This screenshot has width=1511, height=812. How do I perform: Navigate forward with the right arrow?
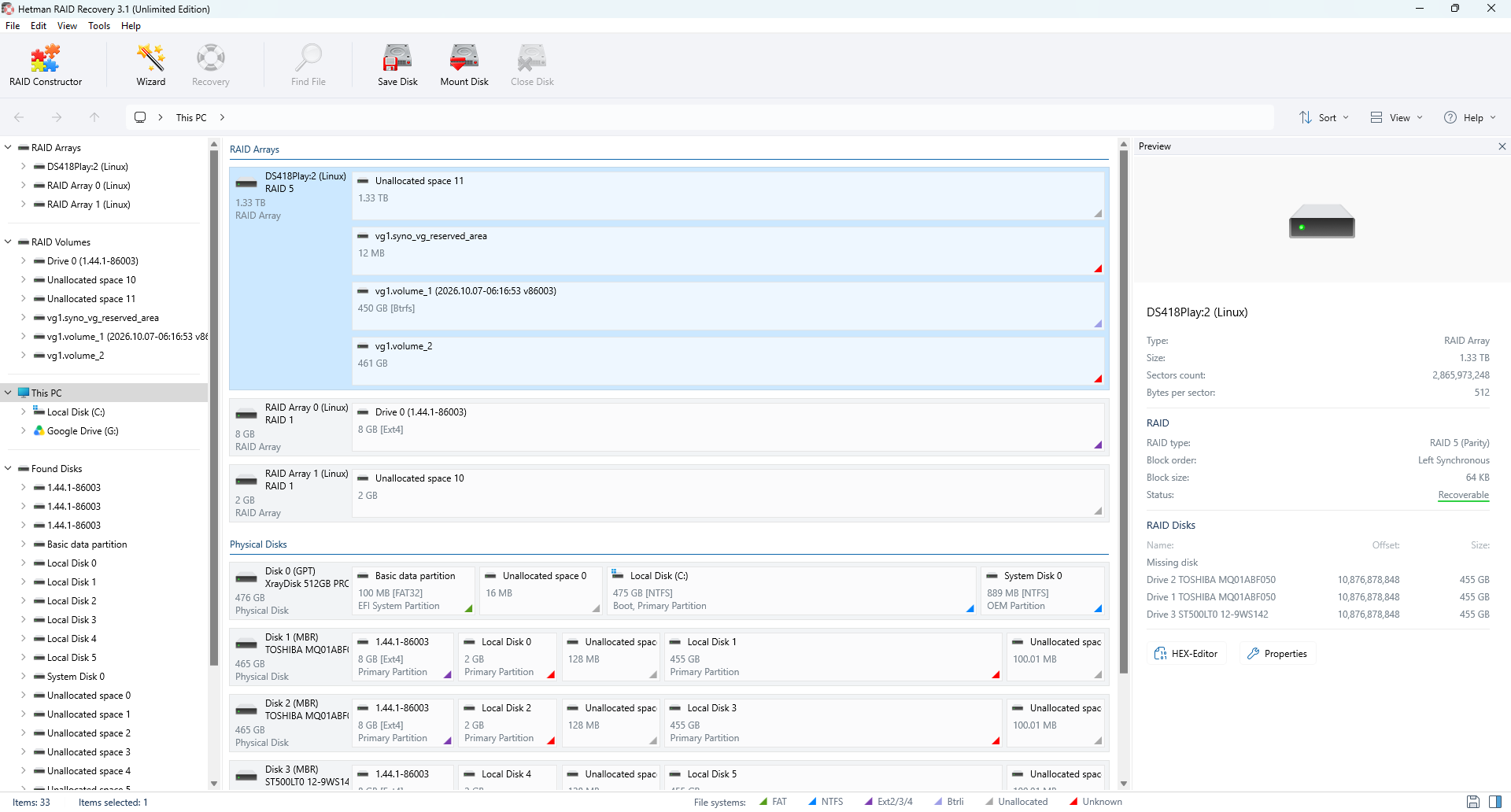click(57, 117)
